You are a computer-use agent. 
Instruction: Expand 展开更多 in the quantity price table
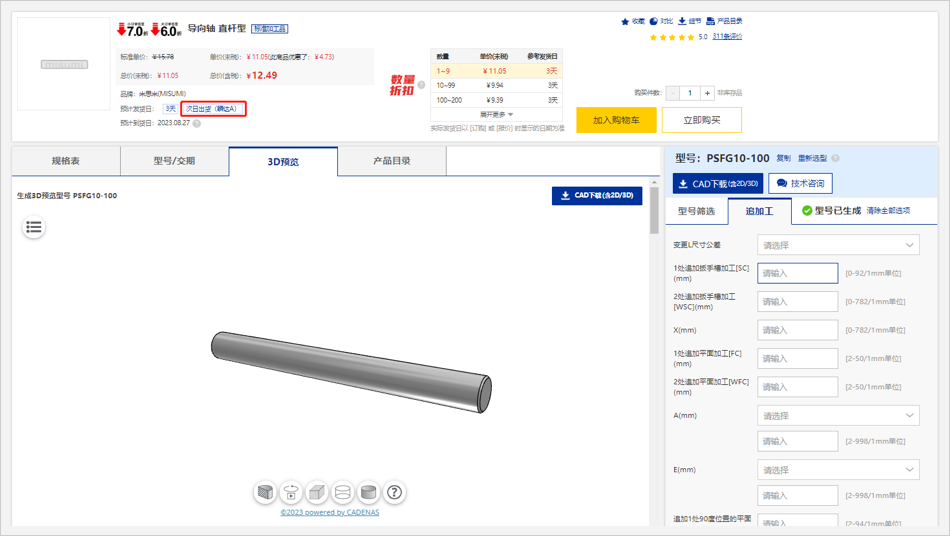click(496, 114)
